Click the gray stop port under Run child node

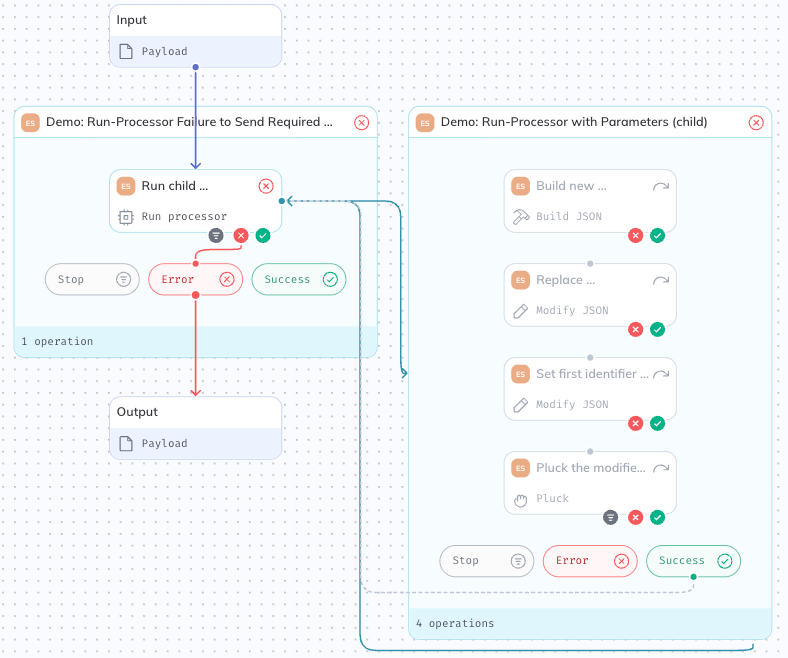pyautogui.click(x=216, y=235)
